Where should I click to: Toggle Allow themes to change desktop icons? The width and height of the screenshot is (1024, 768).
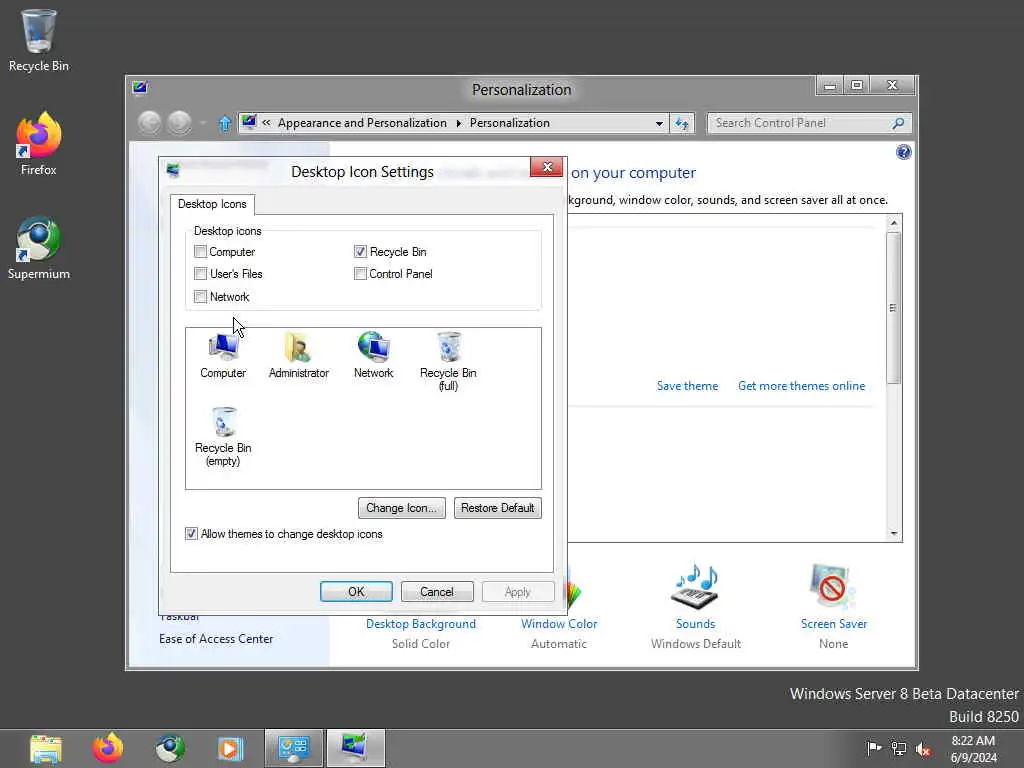[191, 534]
